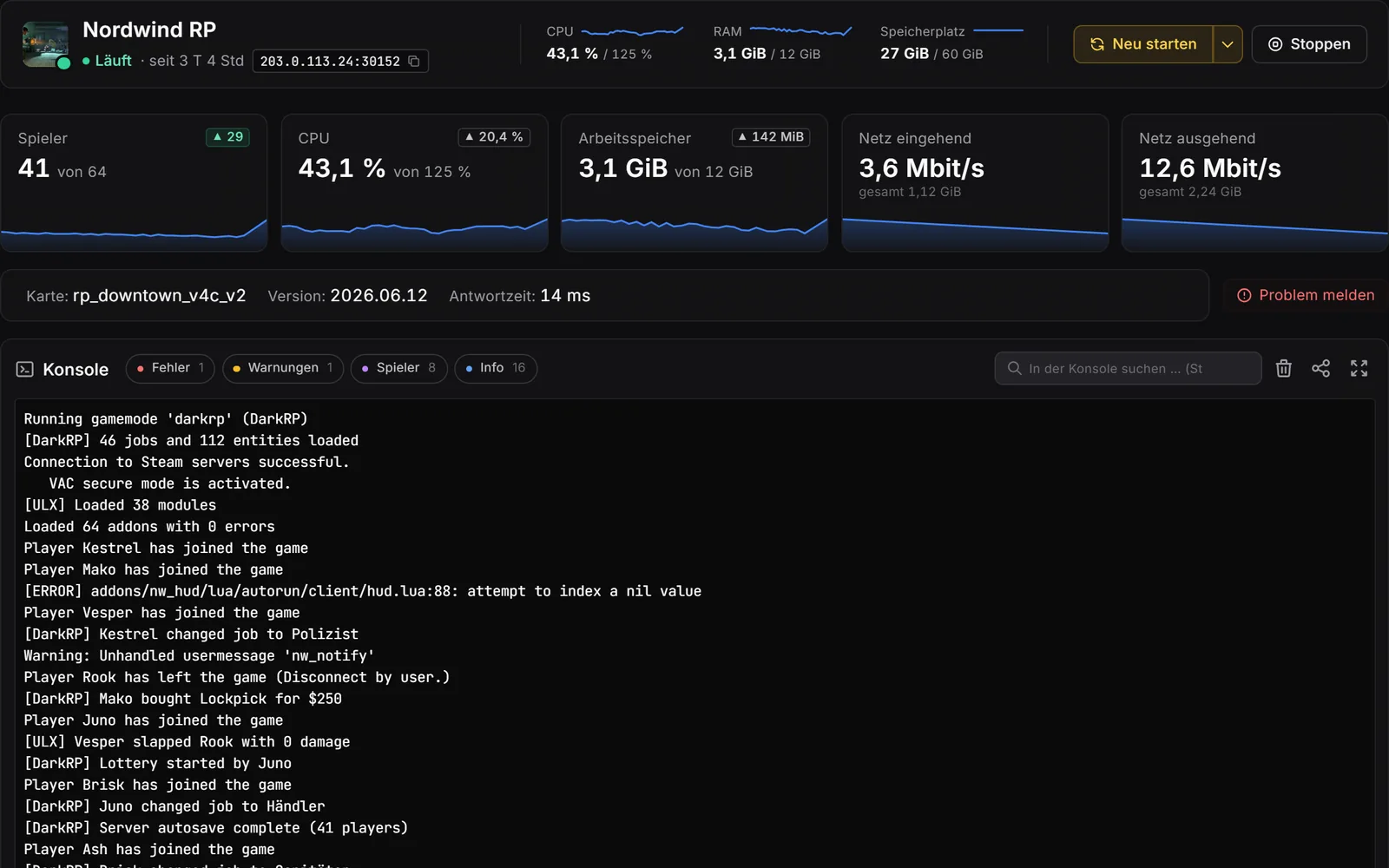Open the Netz ausgehend card
1389x868 pixels.
(1255, 183)
